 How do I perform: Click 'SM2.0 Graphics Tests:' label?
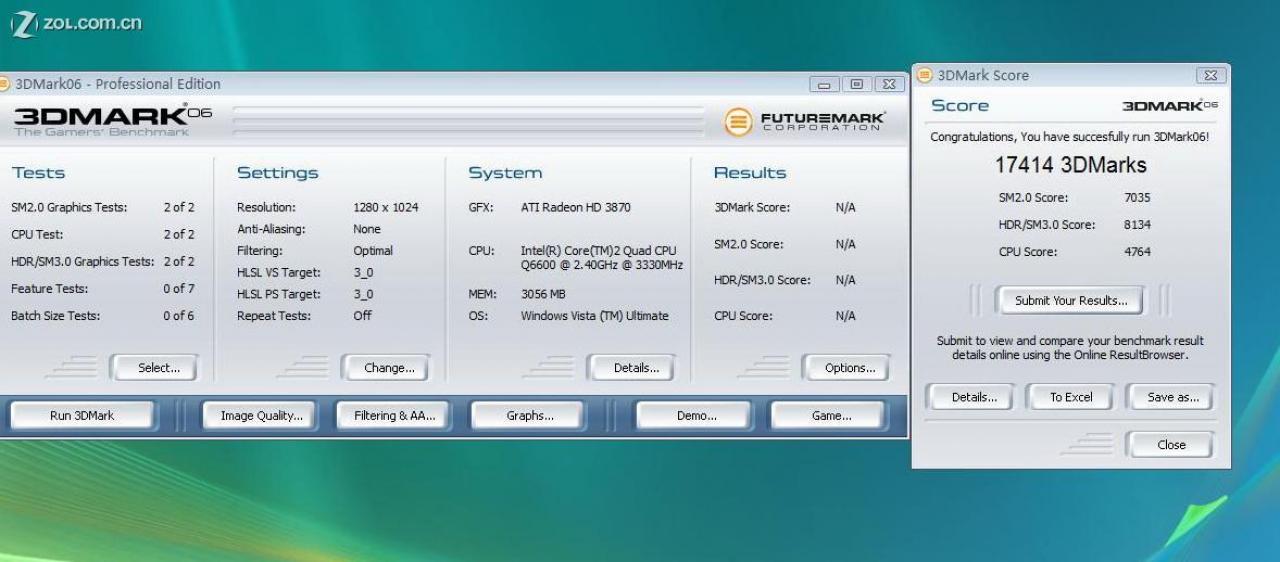[x=69, y=208]
